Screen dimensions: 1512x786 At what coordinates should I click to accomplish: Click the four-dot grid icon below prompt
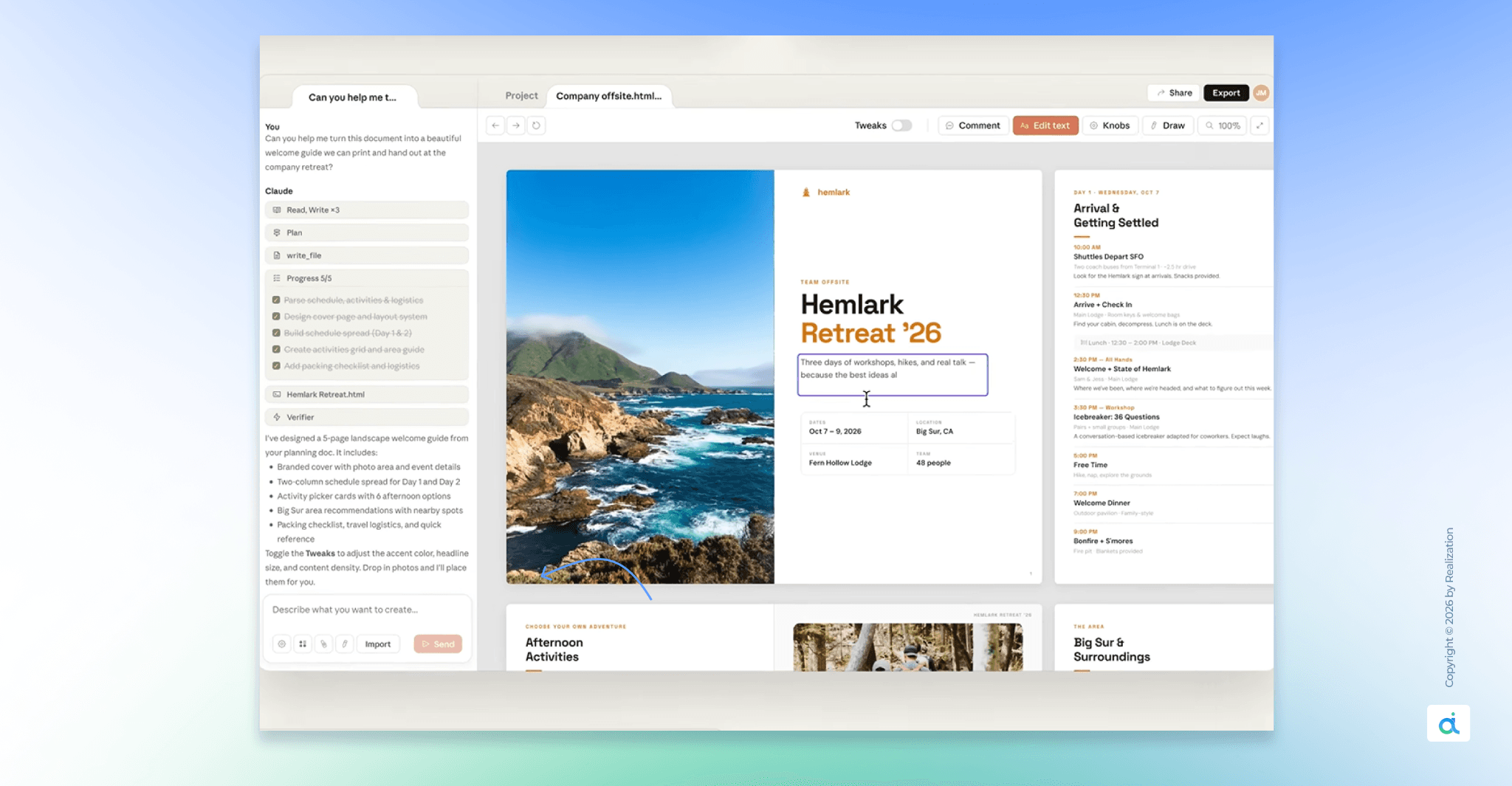(x=303, y=644)
